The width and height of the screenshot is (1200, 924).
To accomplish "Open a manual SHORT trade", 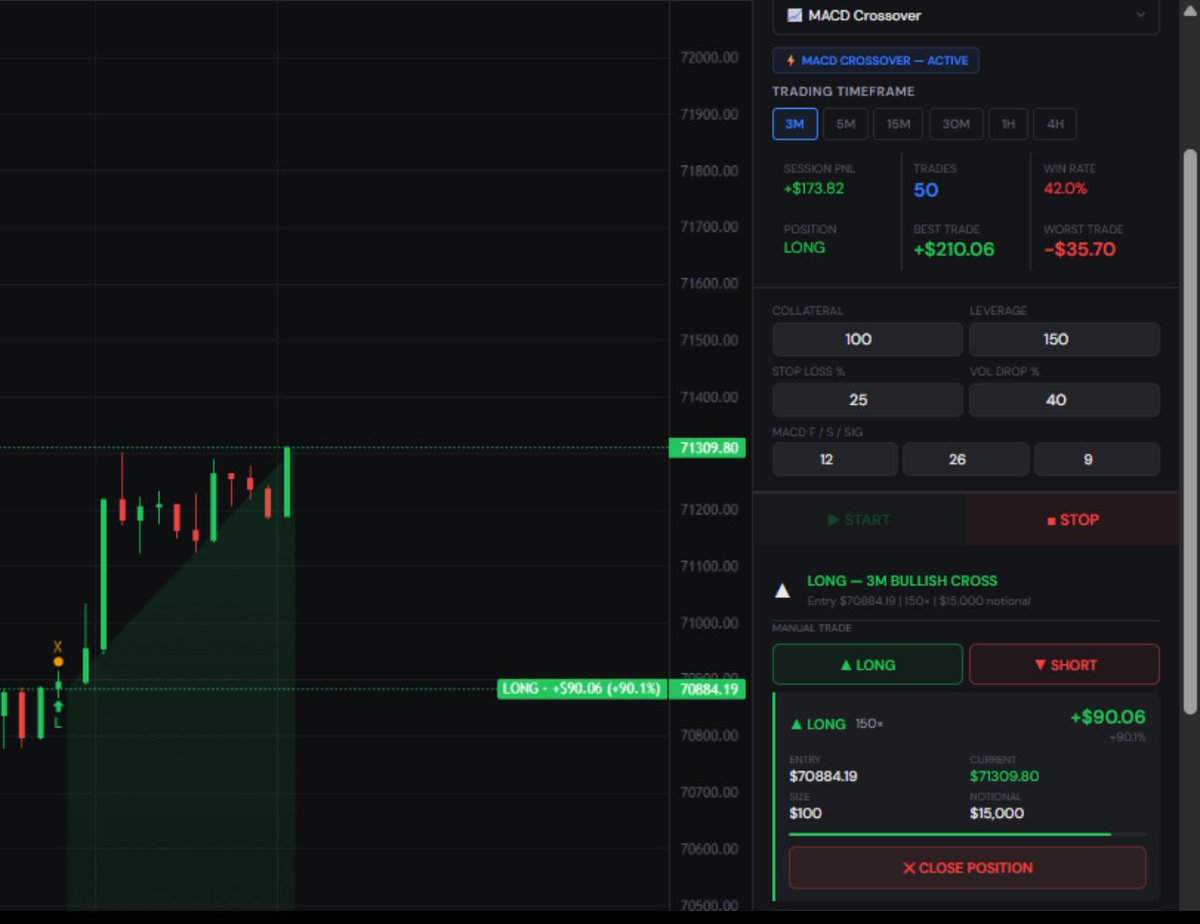I will (x=1064, y=665).
